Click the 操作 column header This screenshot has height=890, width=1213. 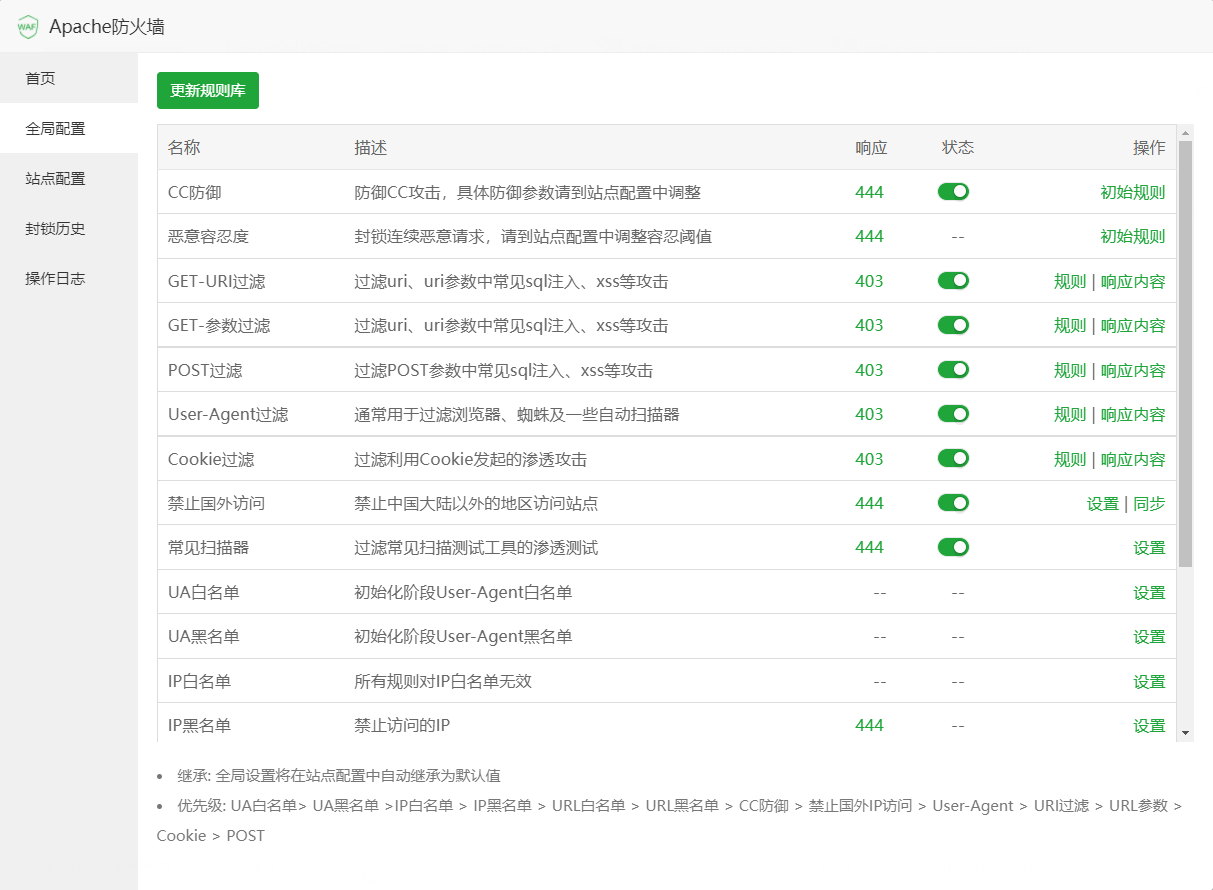[1149, 148]
